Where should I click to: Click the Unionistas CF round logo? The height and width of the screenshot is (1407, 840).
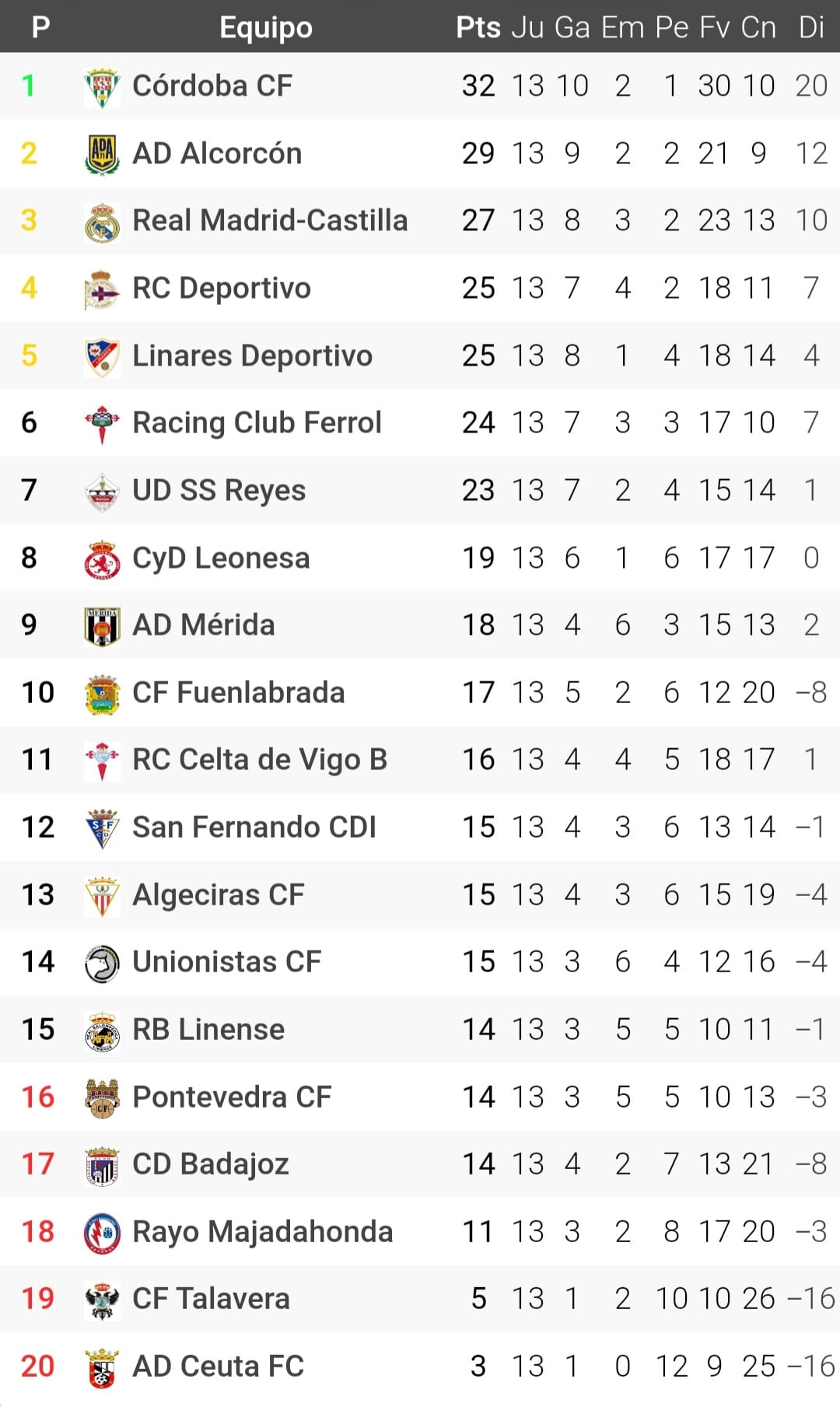(x=102, y=963)
